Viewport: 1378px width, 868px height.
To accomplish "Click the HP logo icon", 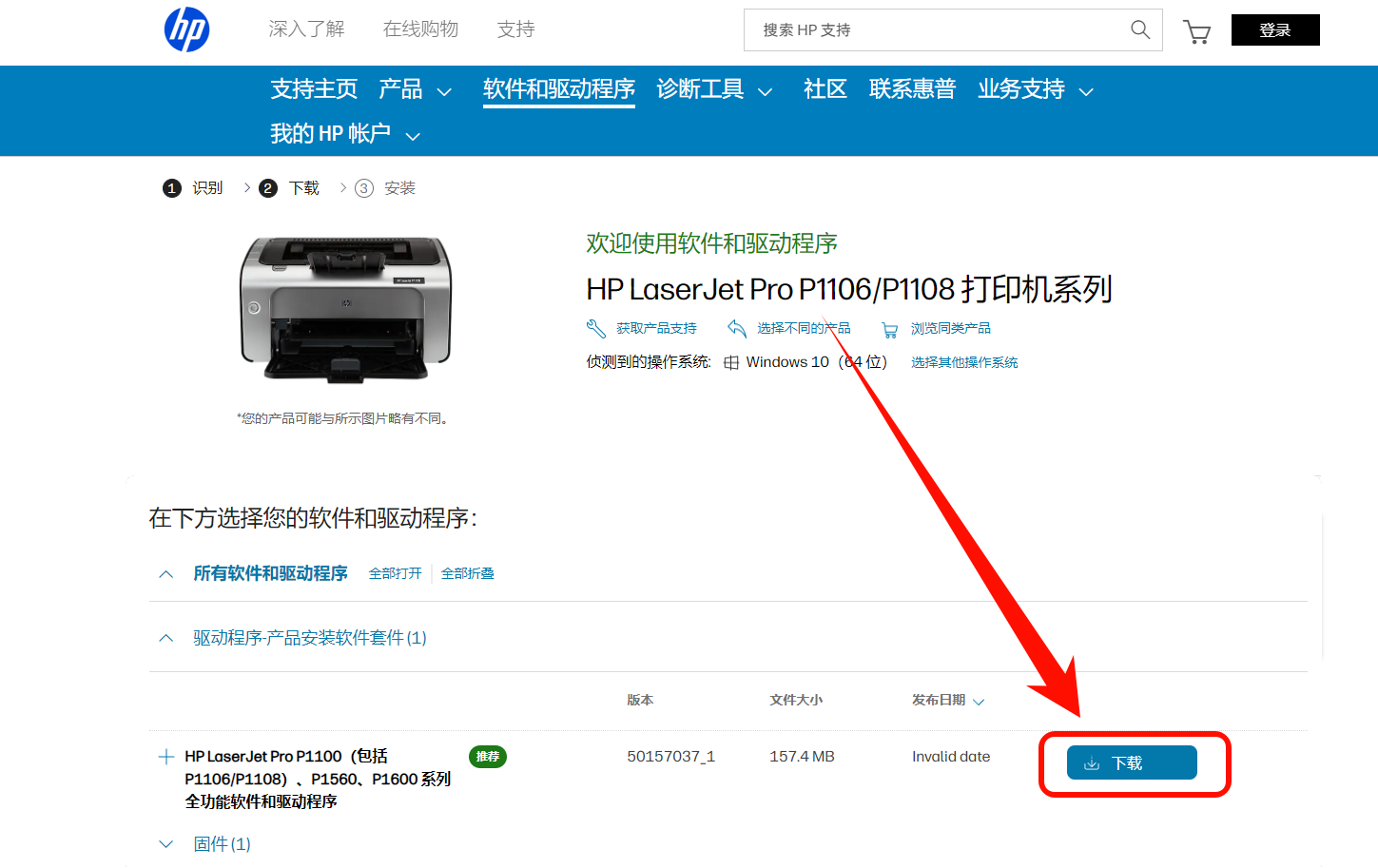I will [x=186, y=29].
